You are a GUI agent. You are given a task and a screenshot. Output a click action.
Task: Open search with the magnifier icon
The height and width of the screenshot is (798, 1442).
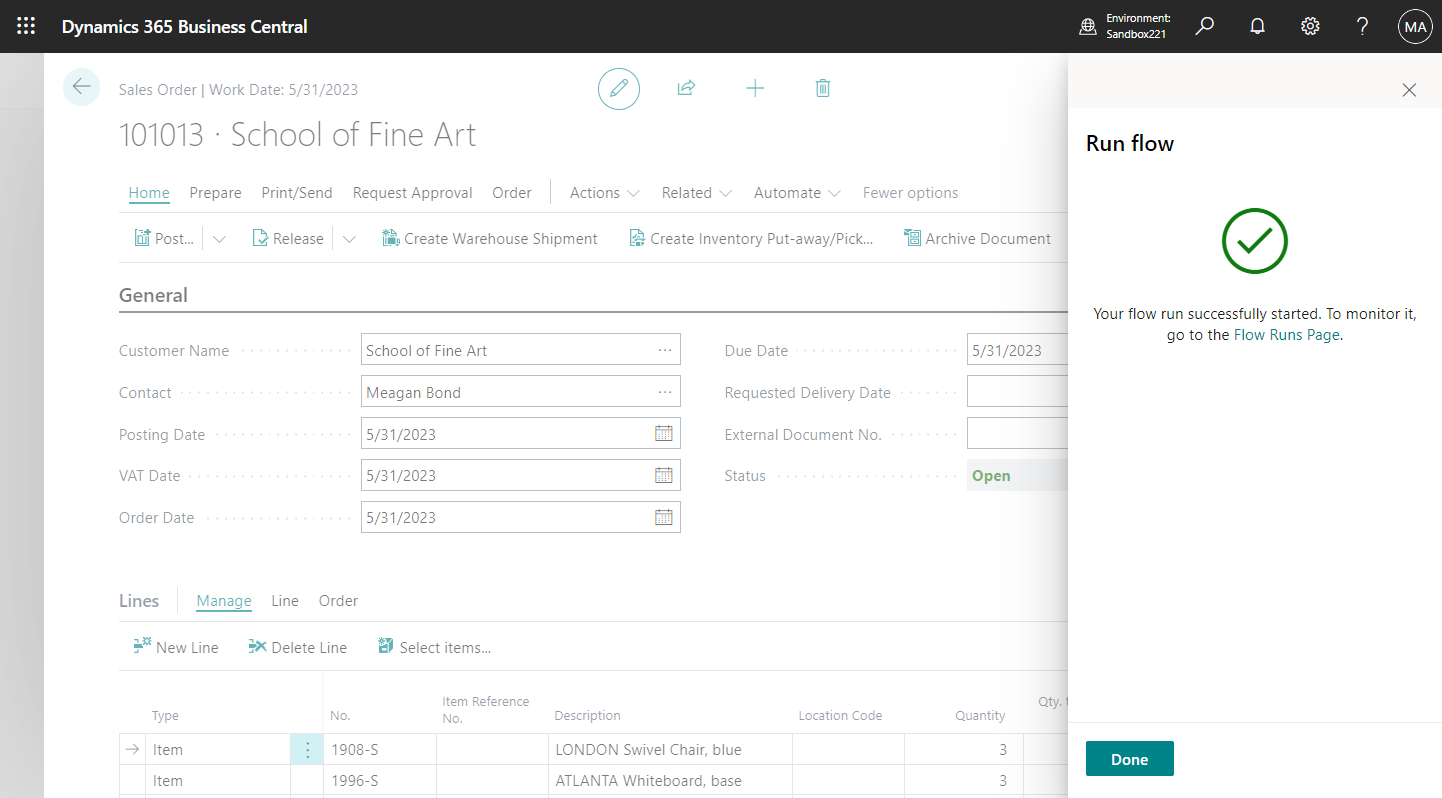click(x=1205, y=26)
